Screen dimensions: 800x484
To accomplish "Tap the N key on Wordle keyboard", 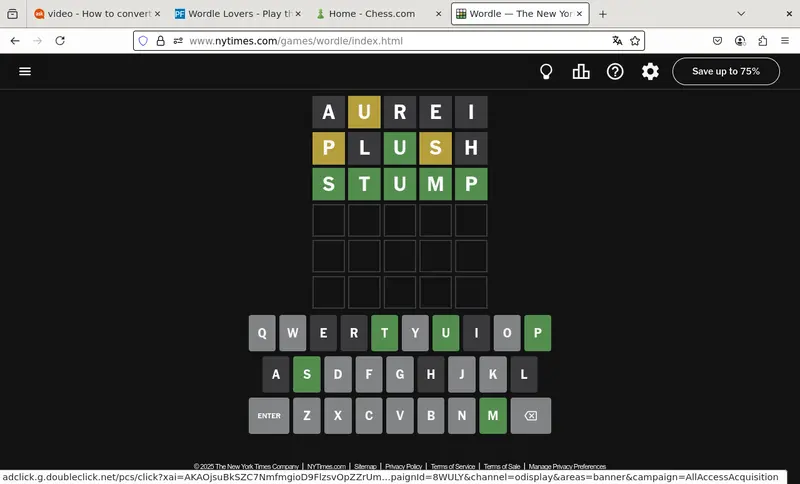I will [462, 416].
